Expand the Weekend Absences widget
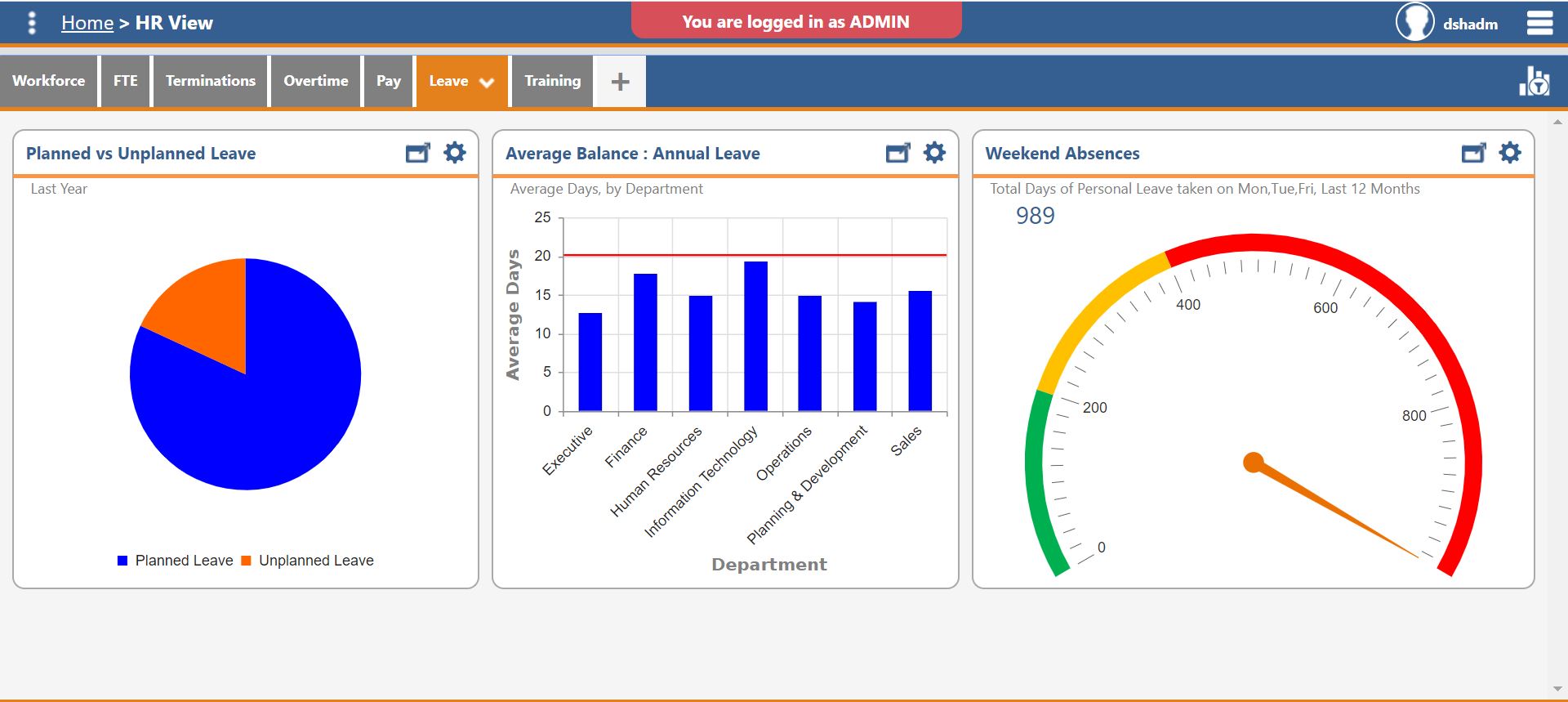1568x702 pixels. [1473, 153]
